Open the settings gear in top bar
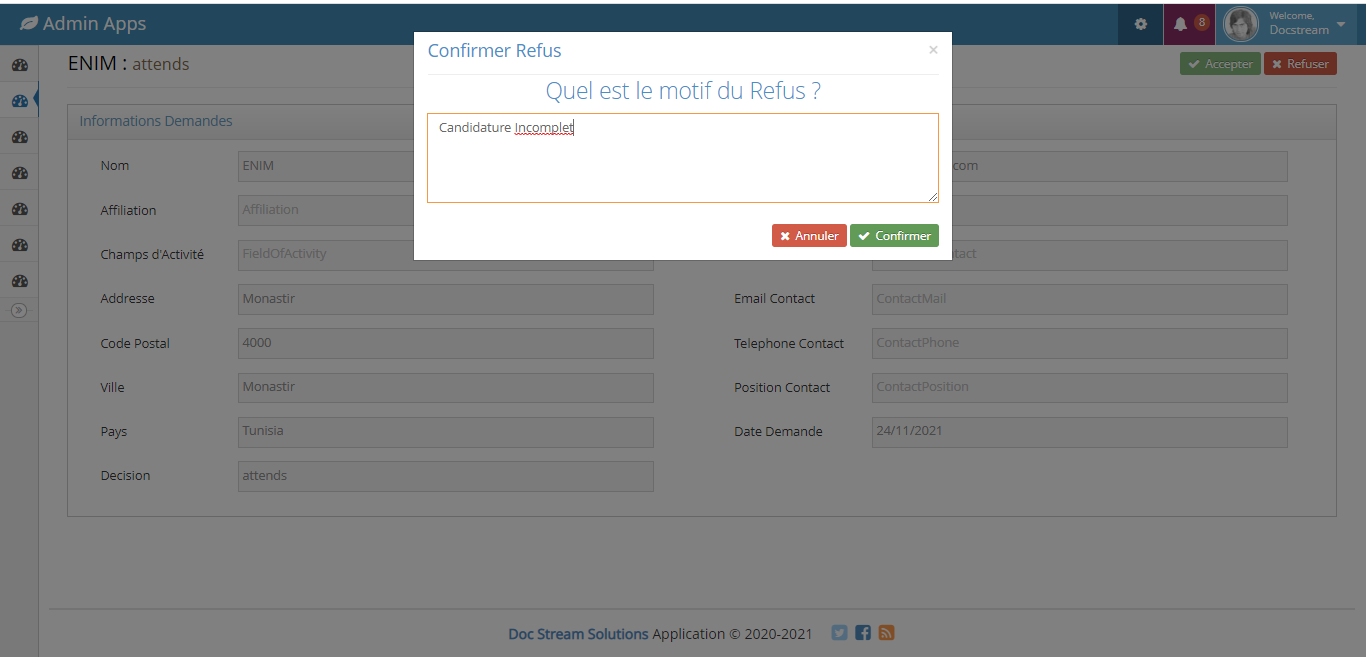 click(x=1140, y=24)
